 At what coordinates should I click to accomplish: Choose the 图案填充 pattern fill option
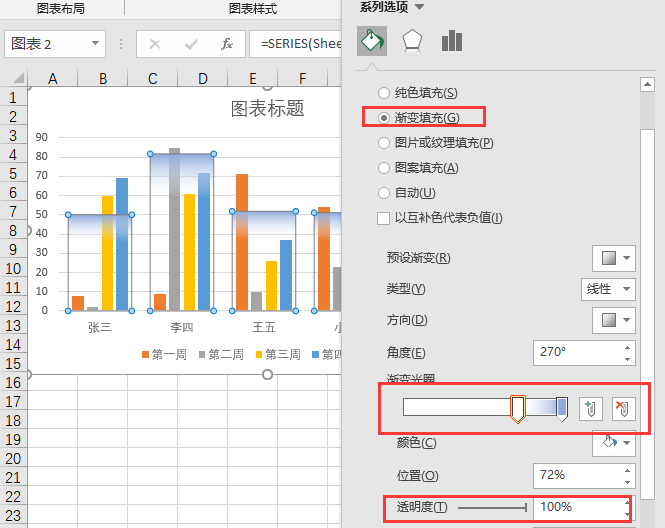[x=385, y=168]
